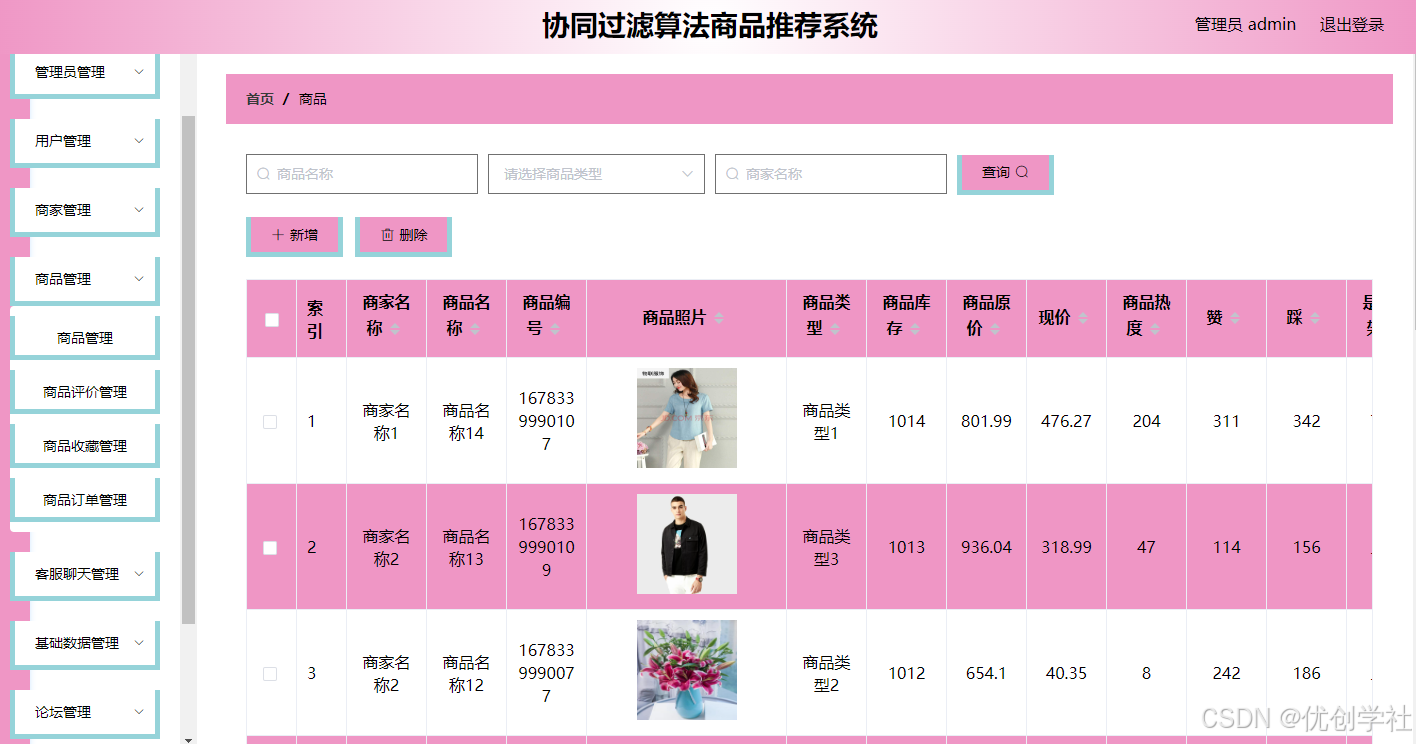
Task: Open the 请选择商品类型 dropdown
Action: point(596,174)
